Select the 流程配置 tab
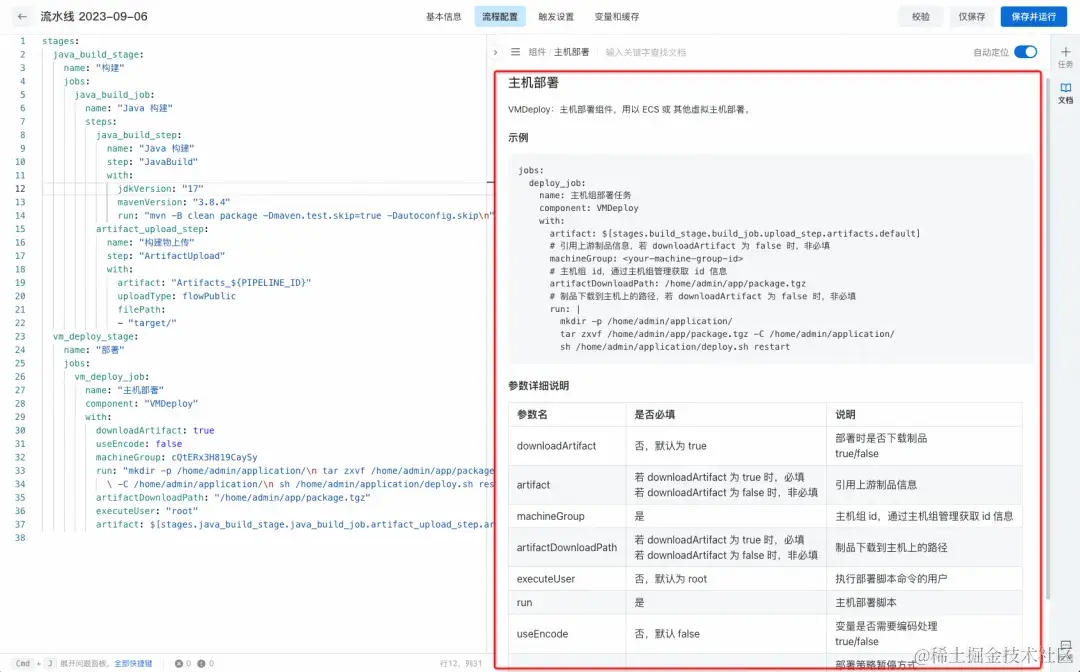Screen dimensions: 1080x672 point(500,17)
